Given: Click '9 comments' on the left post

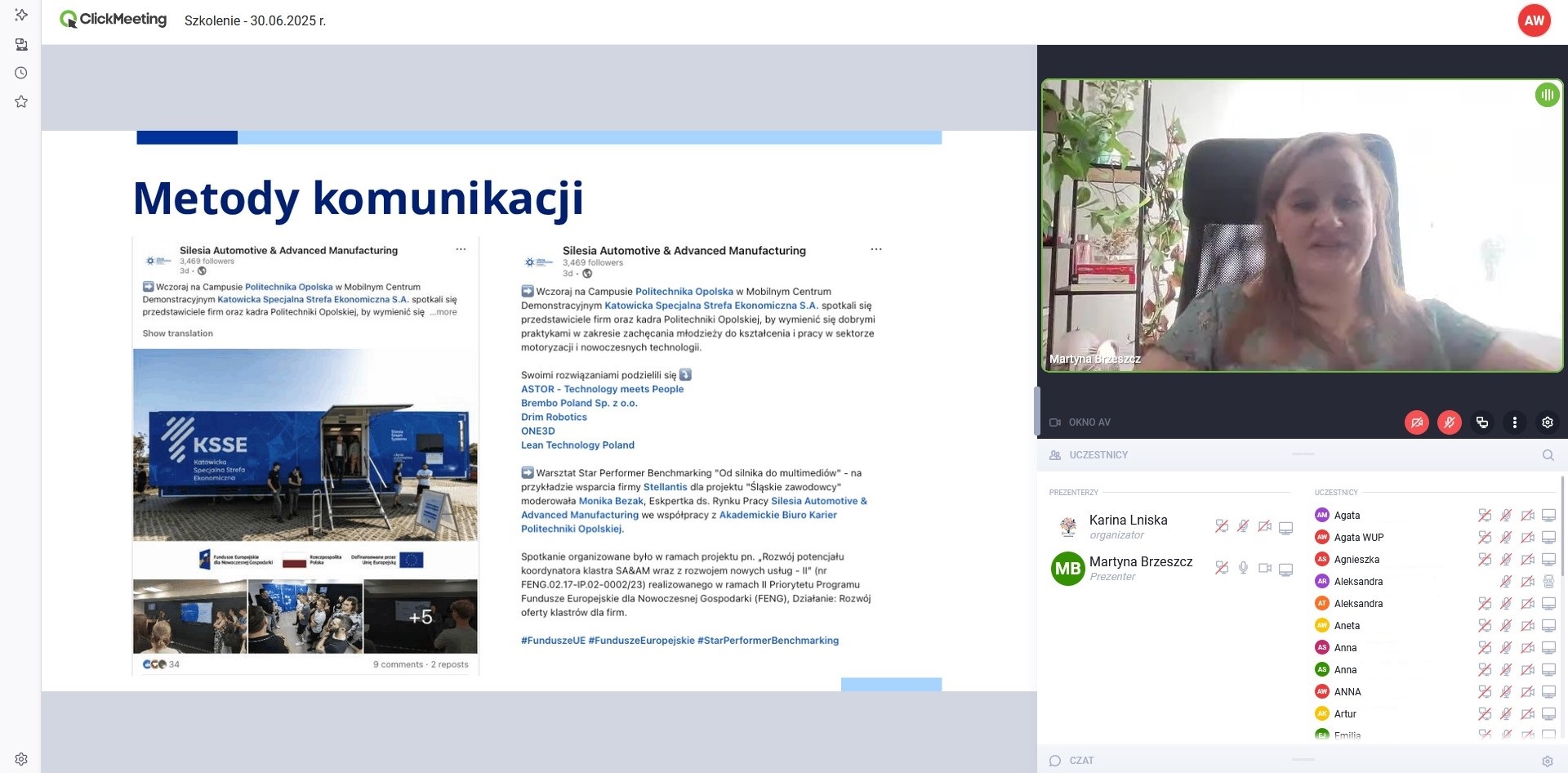Looking at the screenshot, I should point(398,664).
